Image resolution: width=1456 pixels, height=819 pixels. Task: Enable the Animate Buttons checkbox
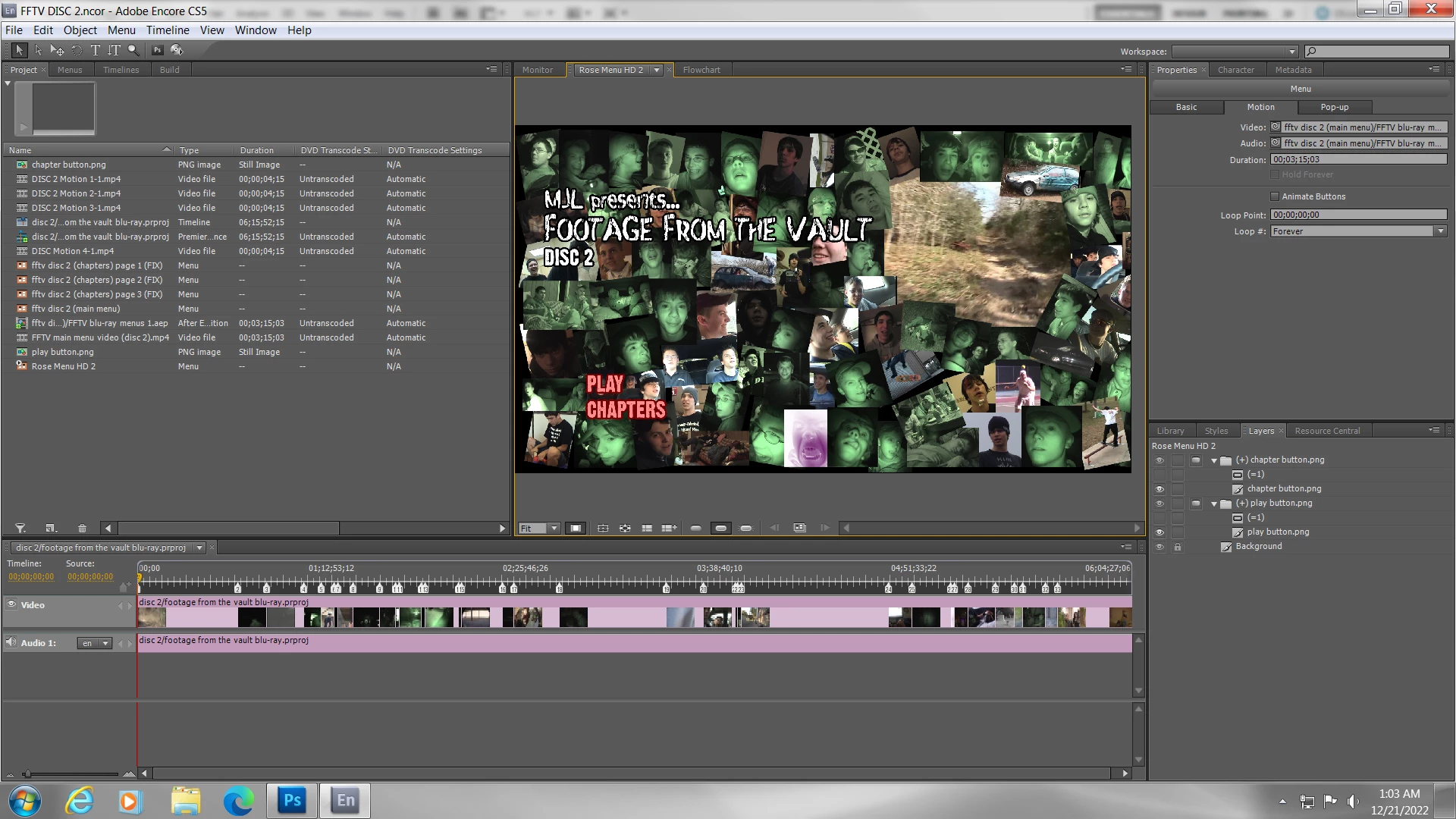(1275, 196)
